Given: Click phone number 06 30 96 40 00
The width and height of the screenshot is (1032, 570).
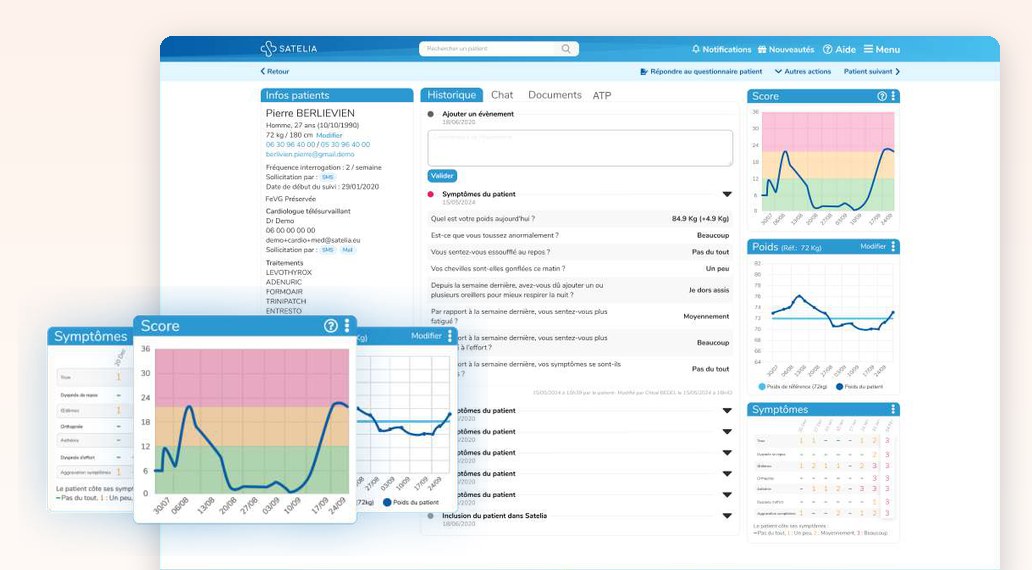Looking at the screenshot, I should (x=290, y=144).
